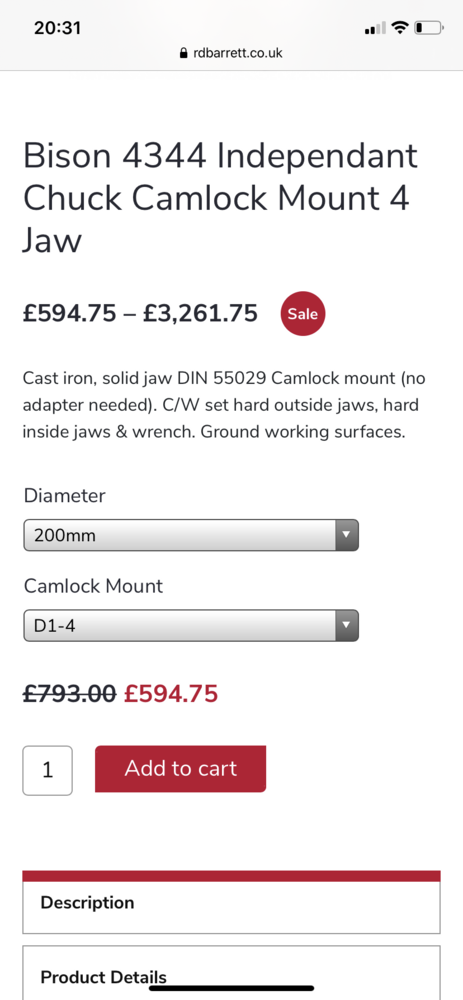463x1000 pixels.
Task: Tap the cellular signal bars icon
Action: pyautogui.click(x=376, y=28)
